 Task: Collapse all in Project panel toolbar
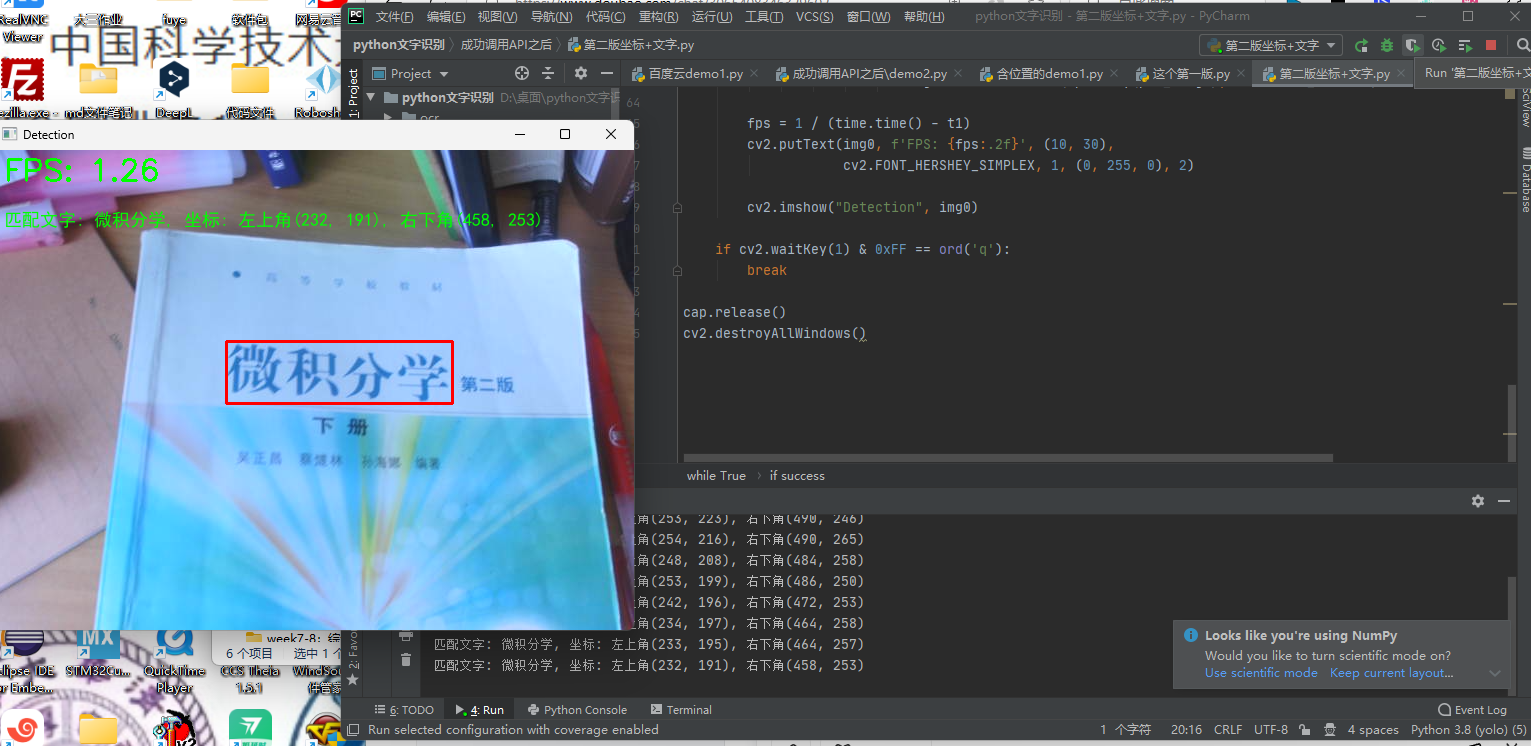point(548,73)
